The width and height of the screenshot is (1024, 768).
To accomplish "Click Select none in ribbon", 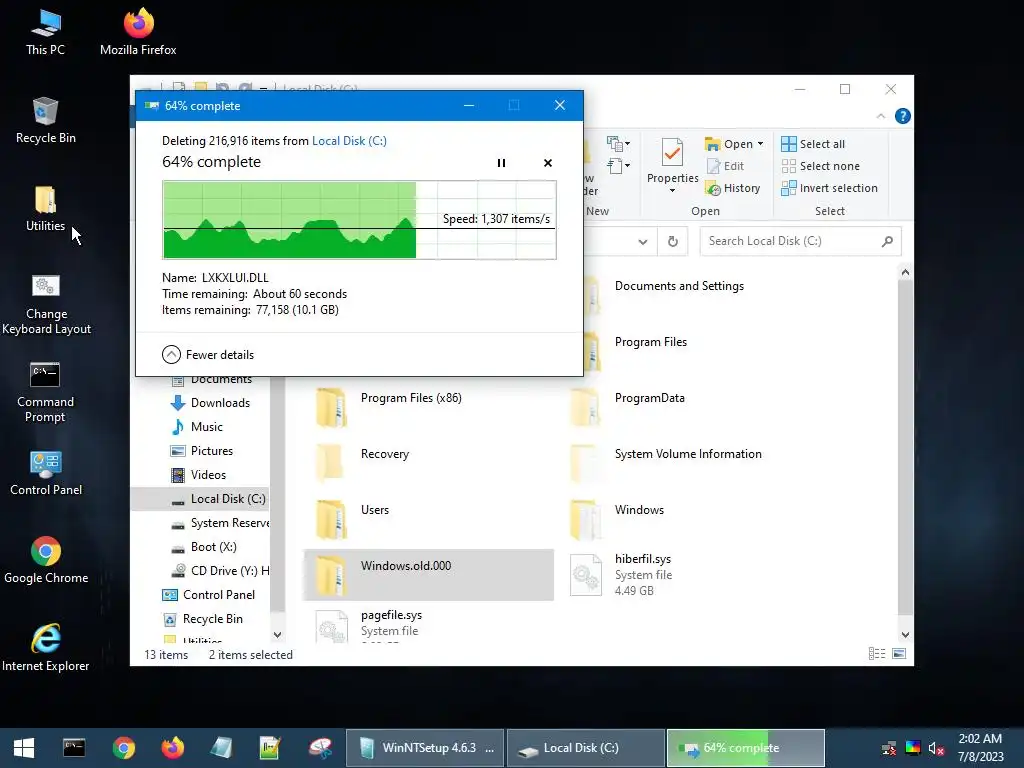I will (820, 166).
